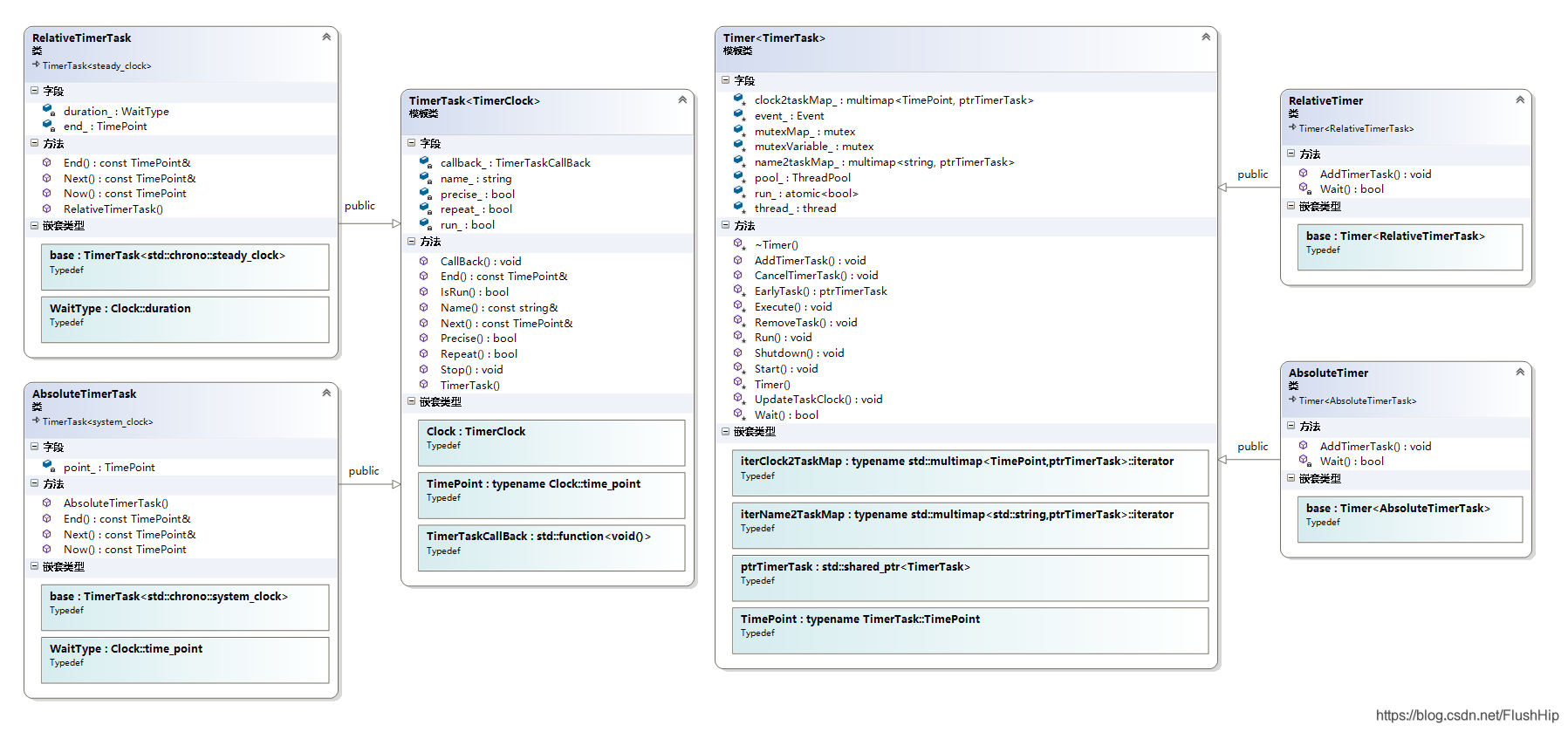Collapse the AbsoluteTimer class chevron
This screenshot has height=732, width=1568.
coord(1520,372)
